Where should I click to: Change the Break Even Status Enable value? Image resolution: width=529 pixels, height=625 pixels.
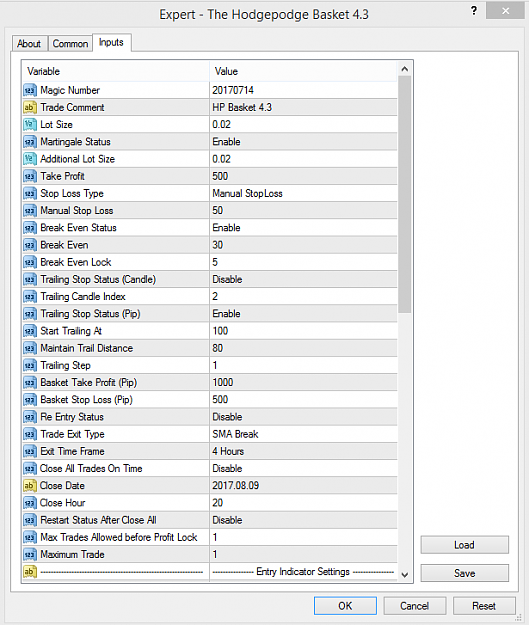pos(303,228)
